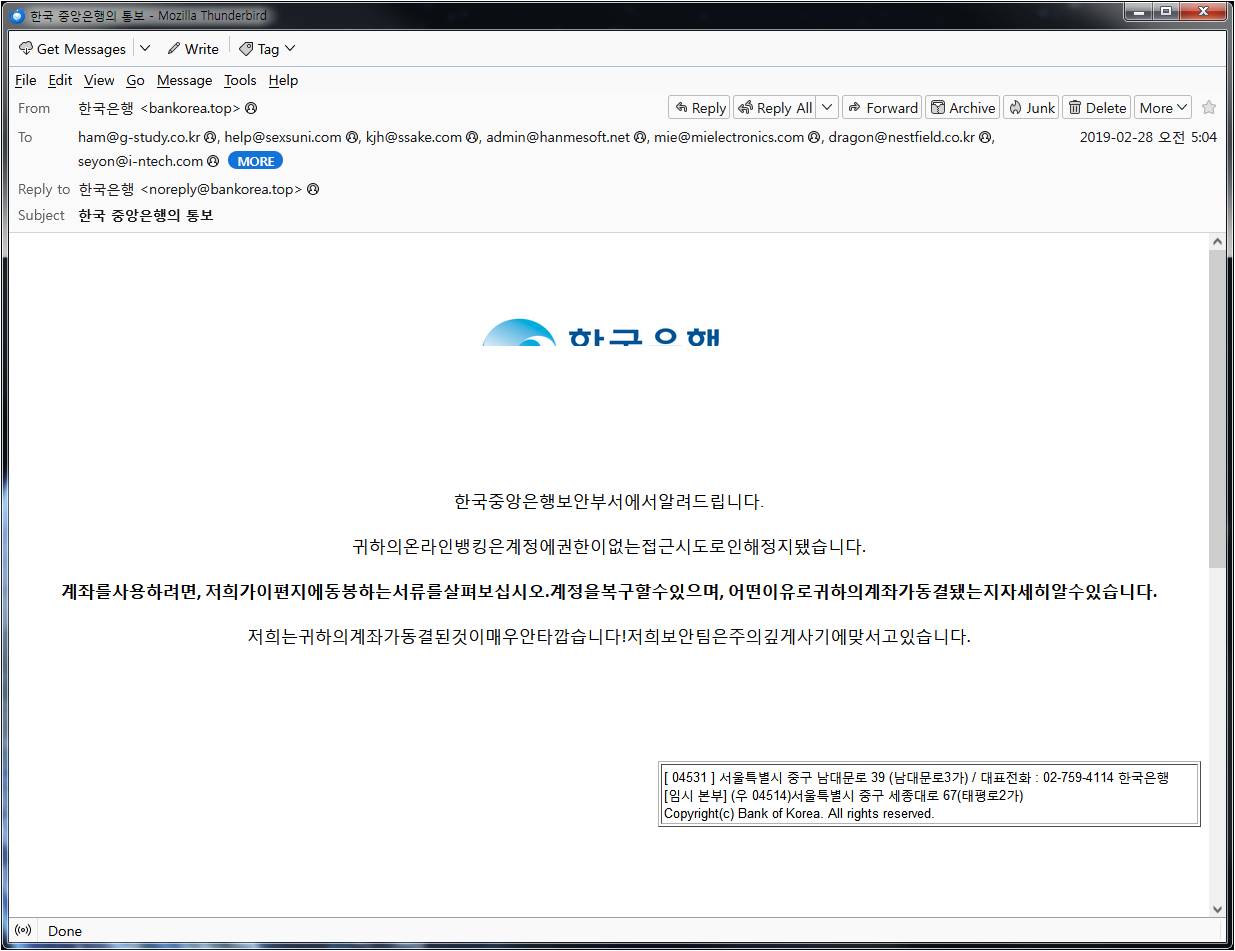
Task: Archive this message
Action: 963,108
